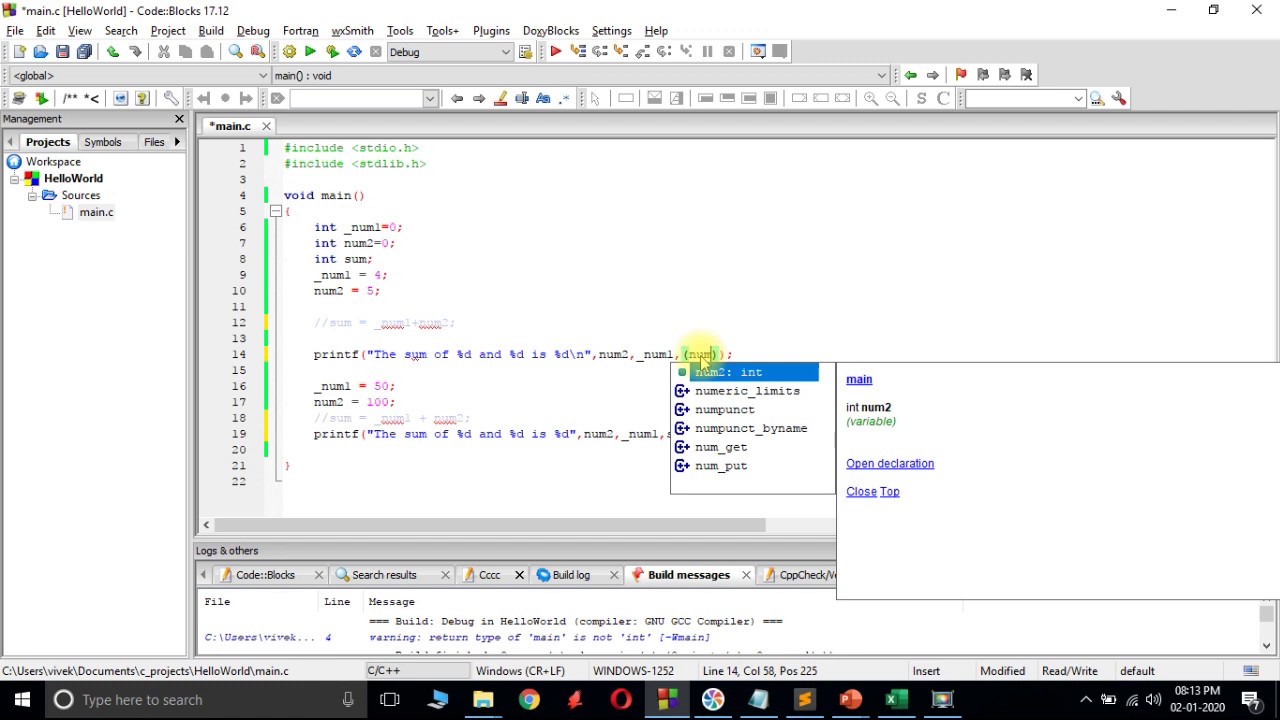The height and width of the screenshot is (720, 1280).
Task: Click the Open declaration link
Action: [x=890, y=463]
